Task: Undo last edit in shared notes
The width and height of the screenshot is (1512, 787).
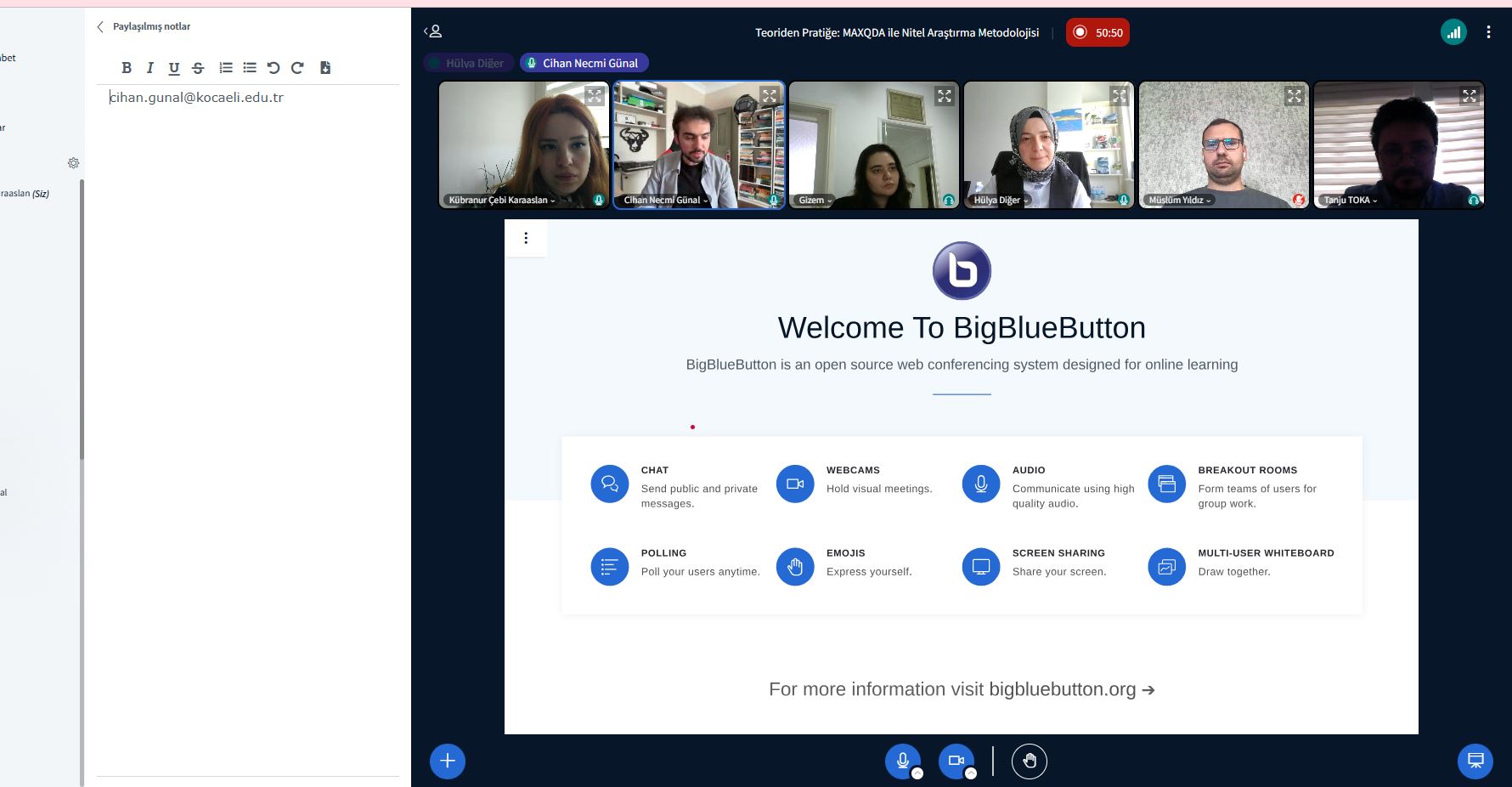Action: [274, 68]
